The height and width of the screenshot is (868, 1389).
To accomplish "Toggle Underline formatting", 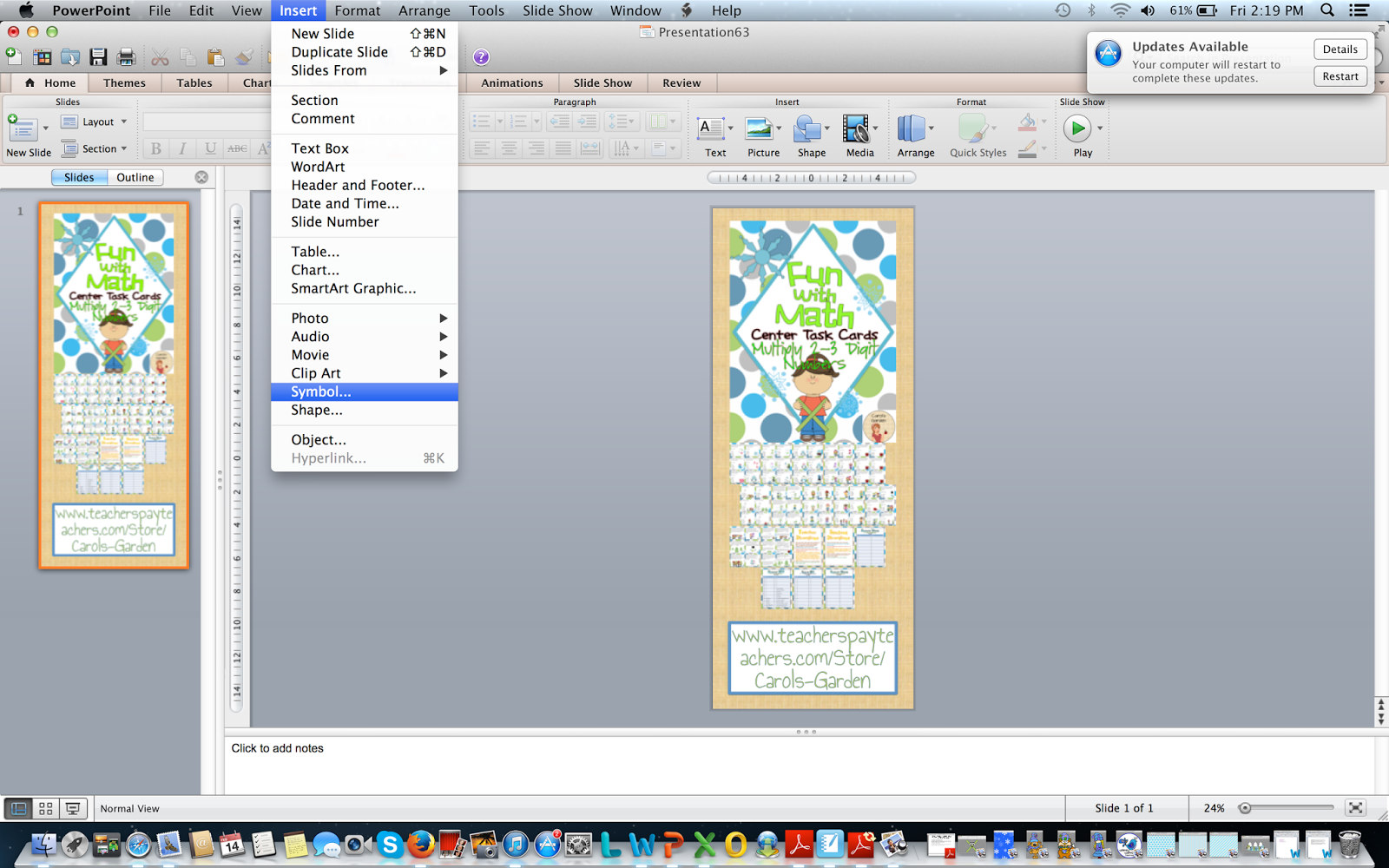I will pyautogui.click(x=210, y=148).
